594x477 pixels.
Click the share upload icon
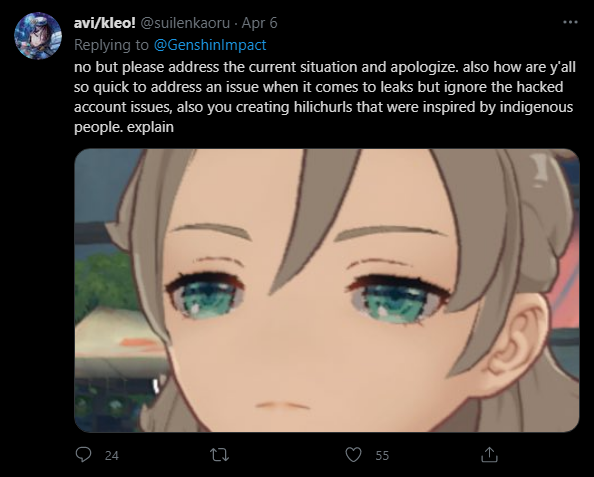(489, 454)
